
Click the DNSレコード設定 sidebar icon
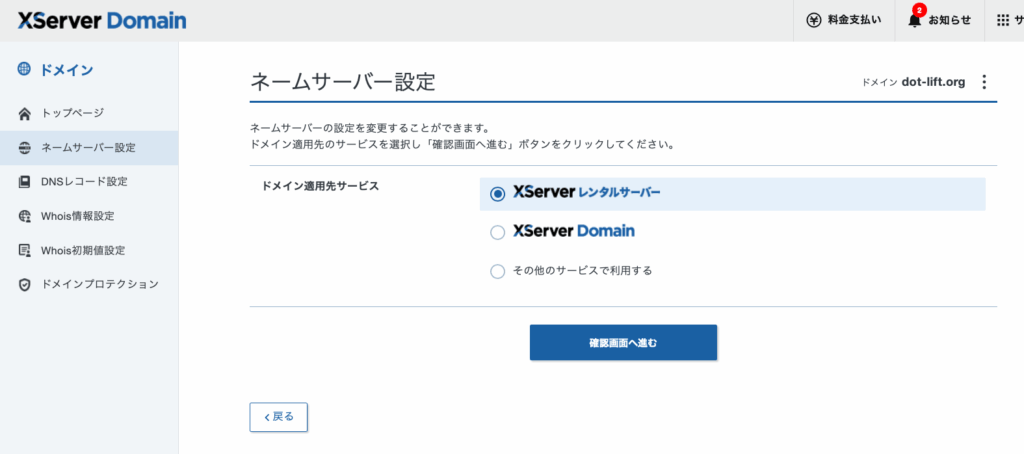click(25, 182)
